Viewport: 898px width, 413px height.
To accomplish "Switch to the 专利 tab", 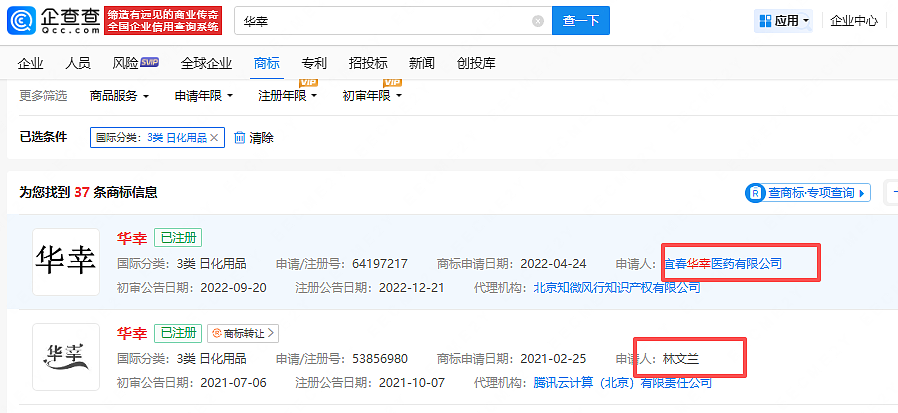I will pyautogui.click(x=314, y=64).
